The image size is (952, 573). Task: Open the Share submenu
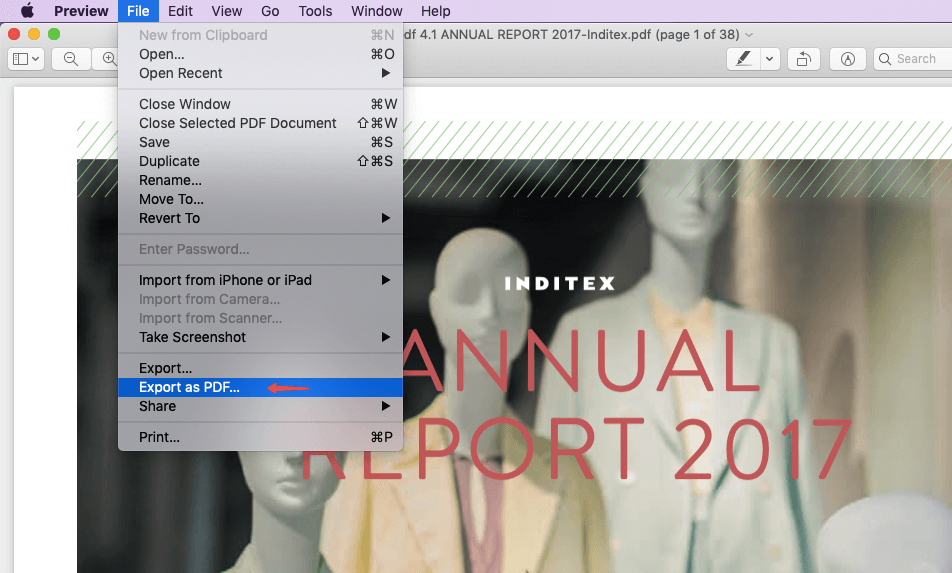click(x=385, y=406)
